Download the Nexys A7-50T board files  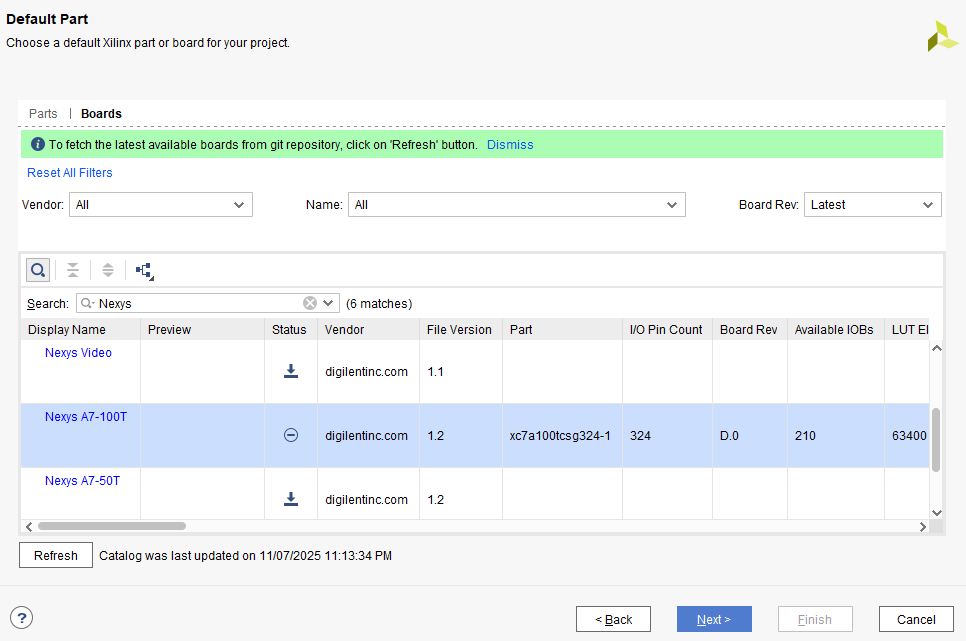291,499
